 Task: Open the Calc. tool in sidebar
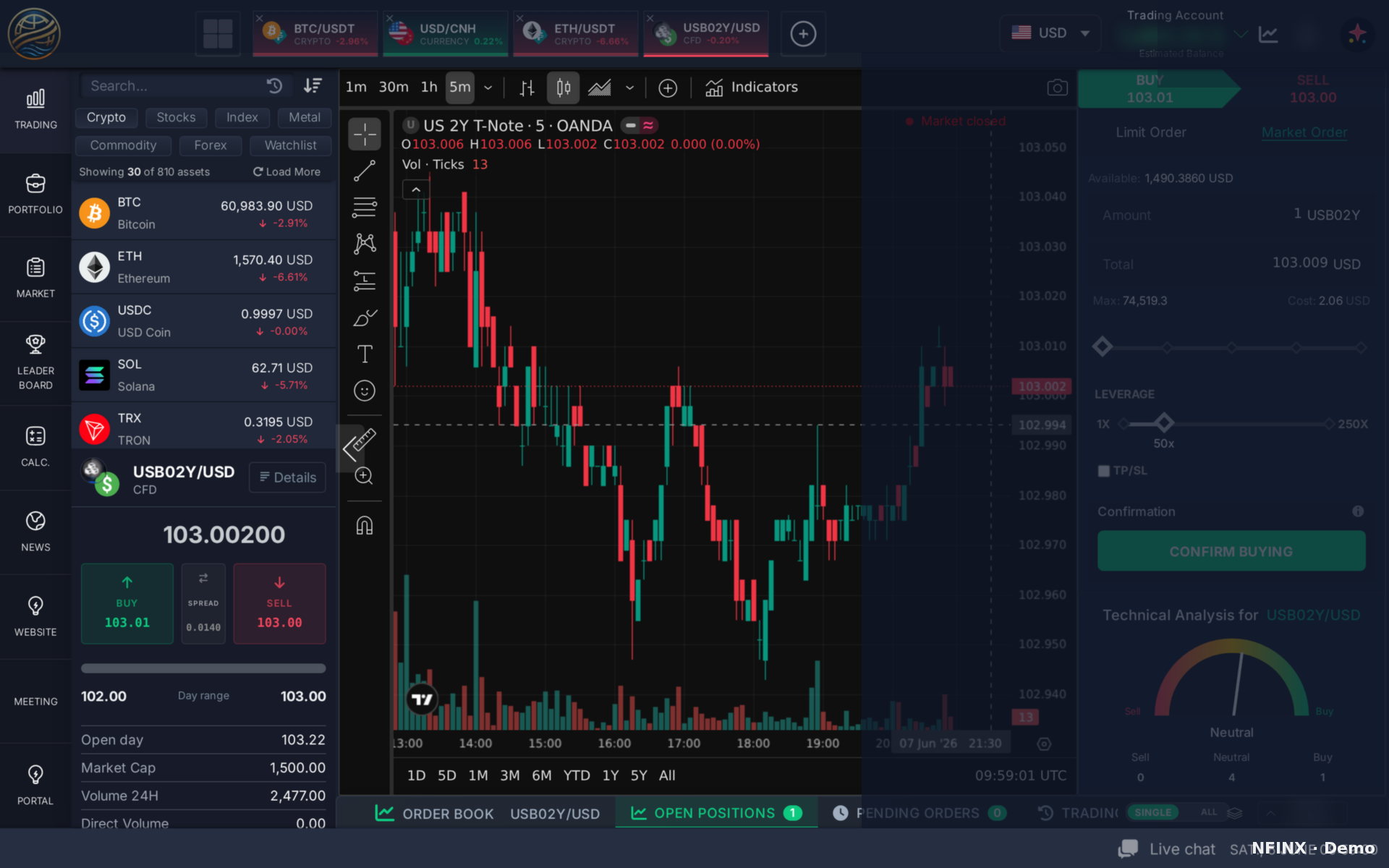(x=35, y=448)
